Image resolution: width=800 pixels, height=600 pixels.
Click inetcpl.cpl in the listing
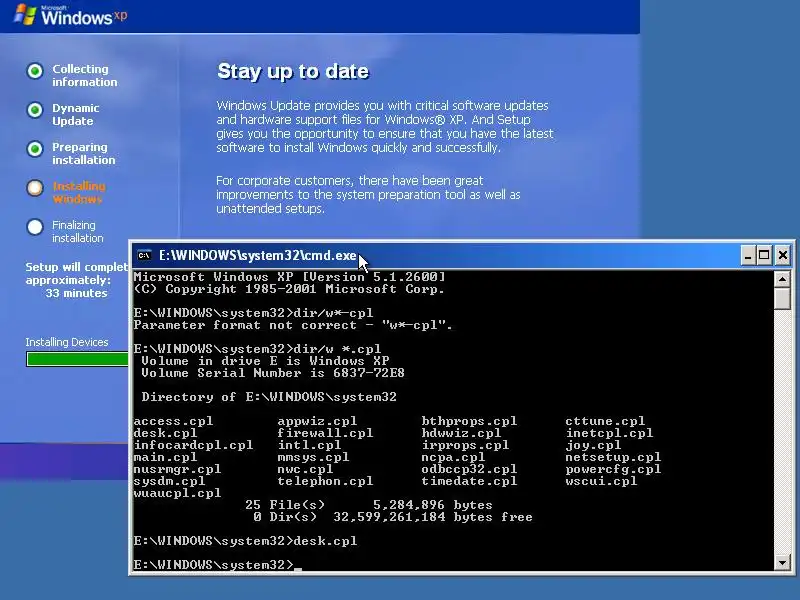click(x=609, y=433)
